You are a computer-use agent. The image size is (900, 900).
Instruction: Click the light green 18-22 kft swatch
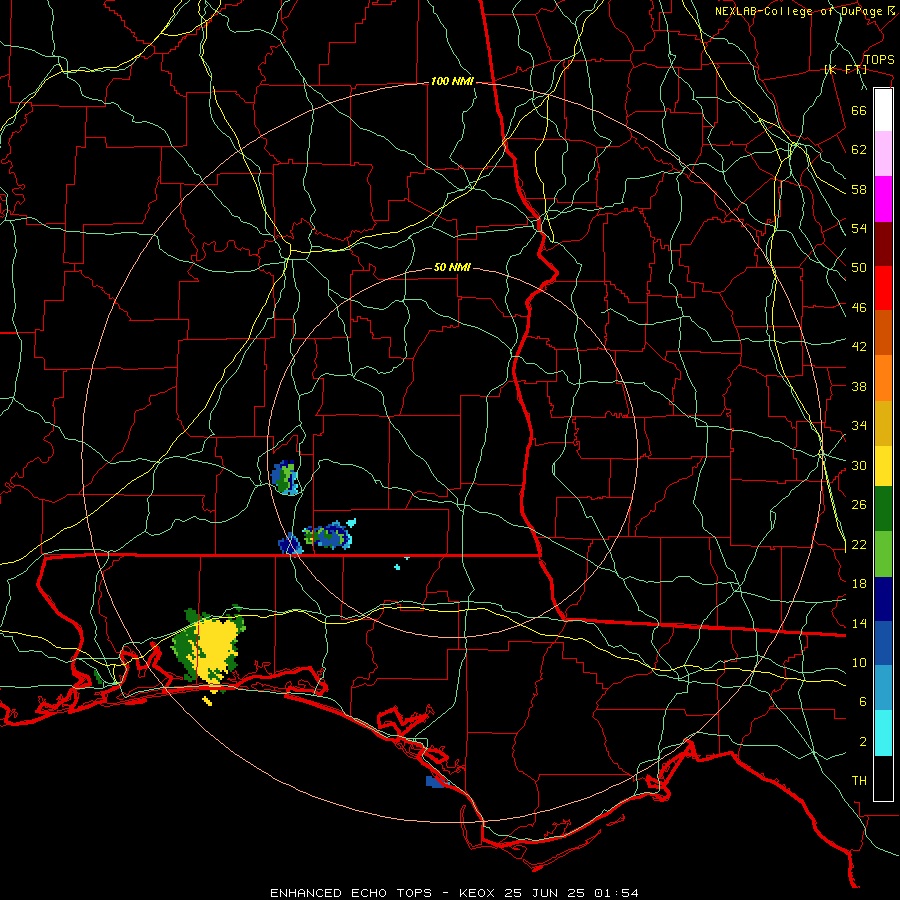883,554
